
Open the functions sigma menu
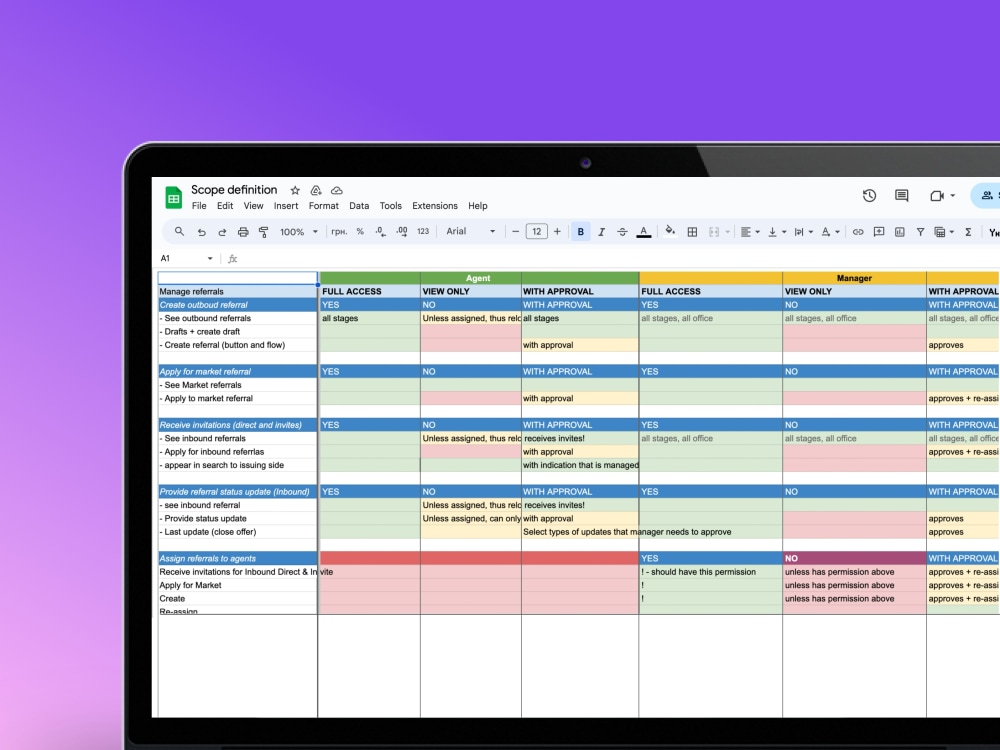(968, 232)
